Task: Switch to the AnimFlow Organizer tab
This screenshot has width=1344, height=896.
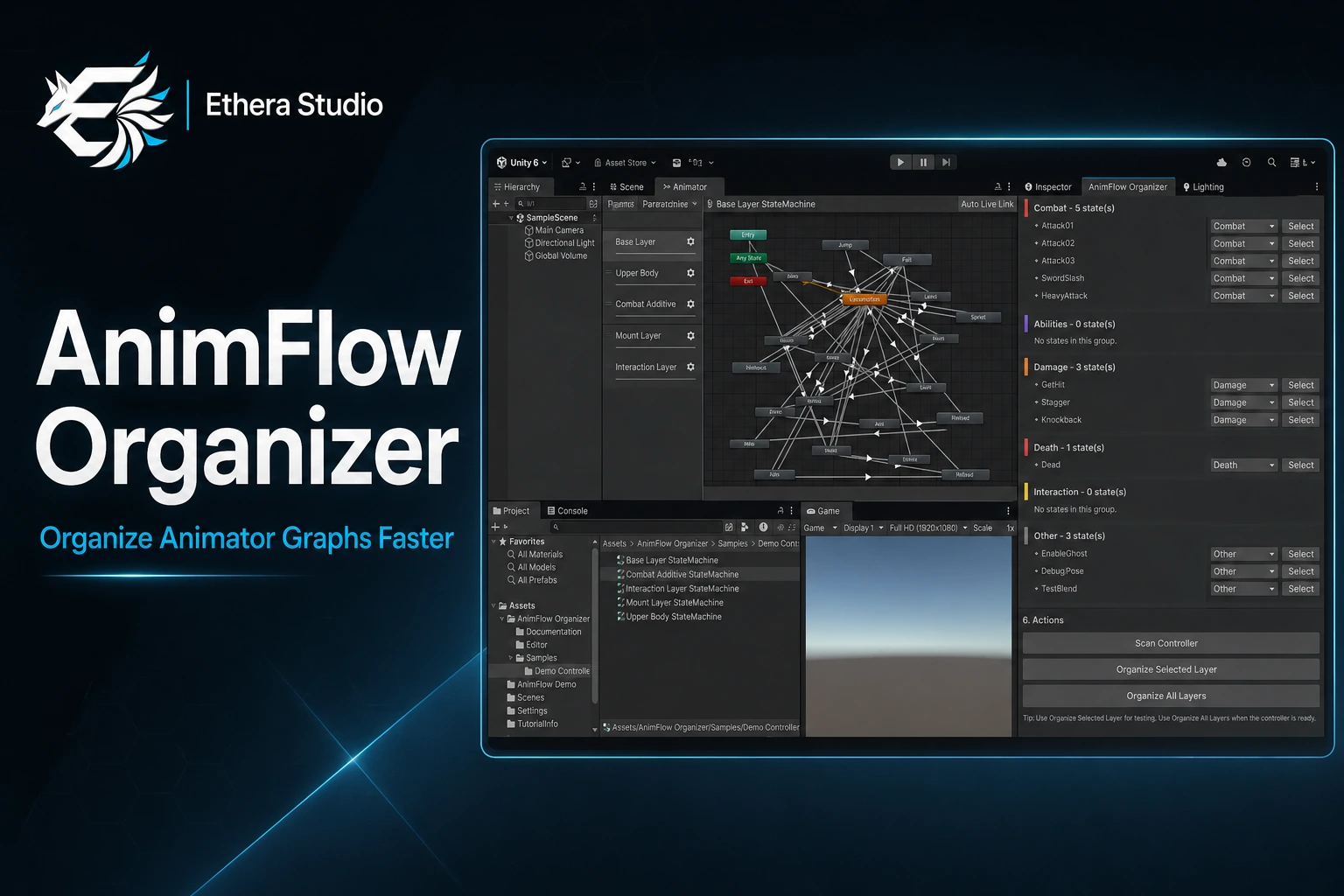Action: [x=1127, y=187]
